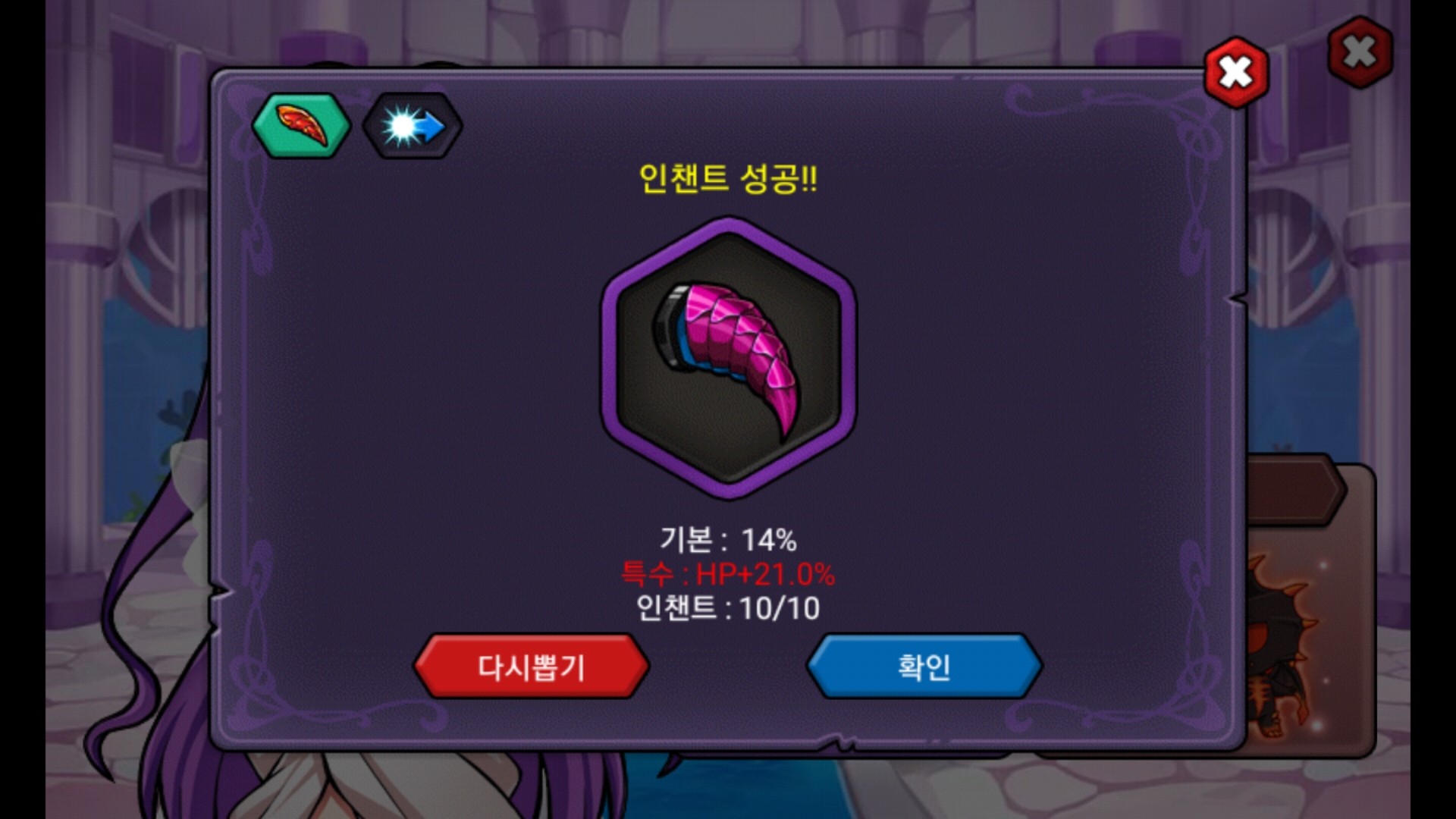1456x819 pixels.
Task: Click the 14% base stat value
Action: [x=769, y=541]
